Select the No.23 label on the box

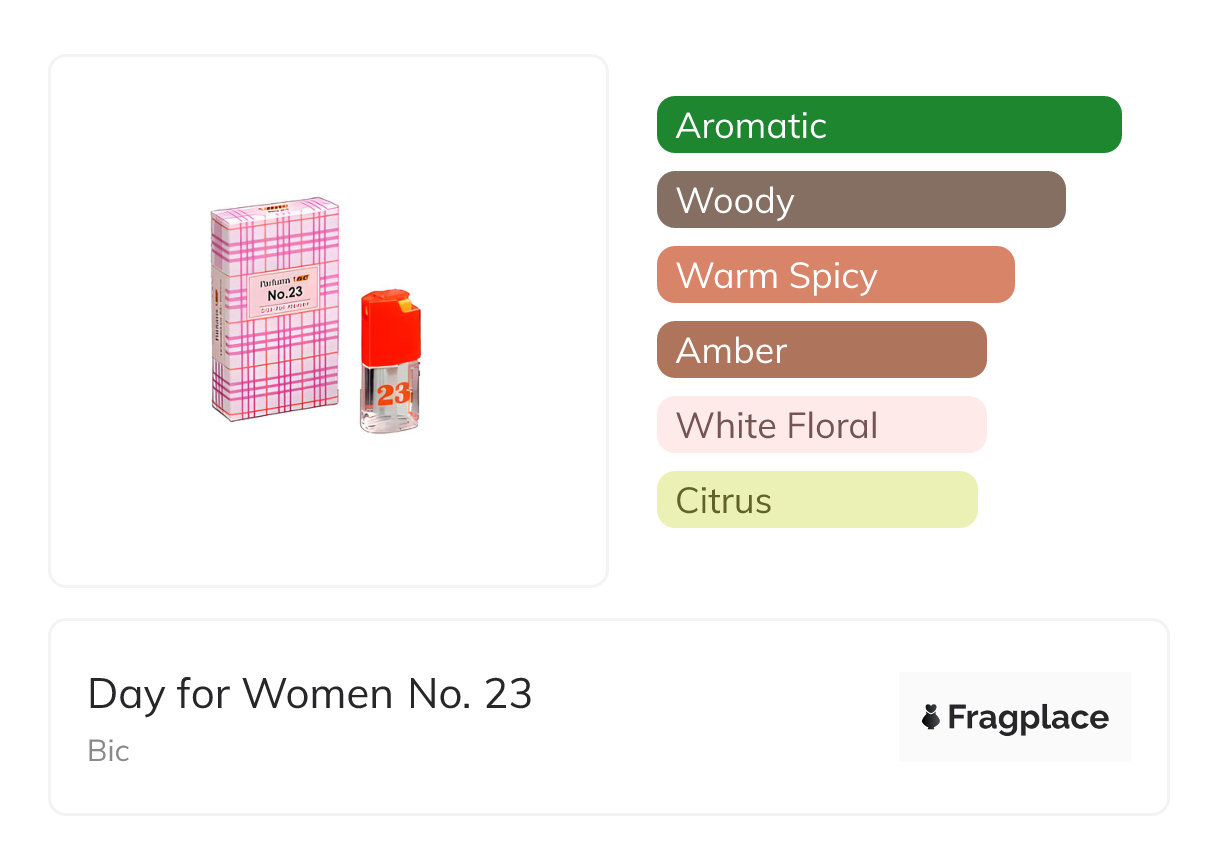(x=284, y=294)
